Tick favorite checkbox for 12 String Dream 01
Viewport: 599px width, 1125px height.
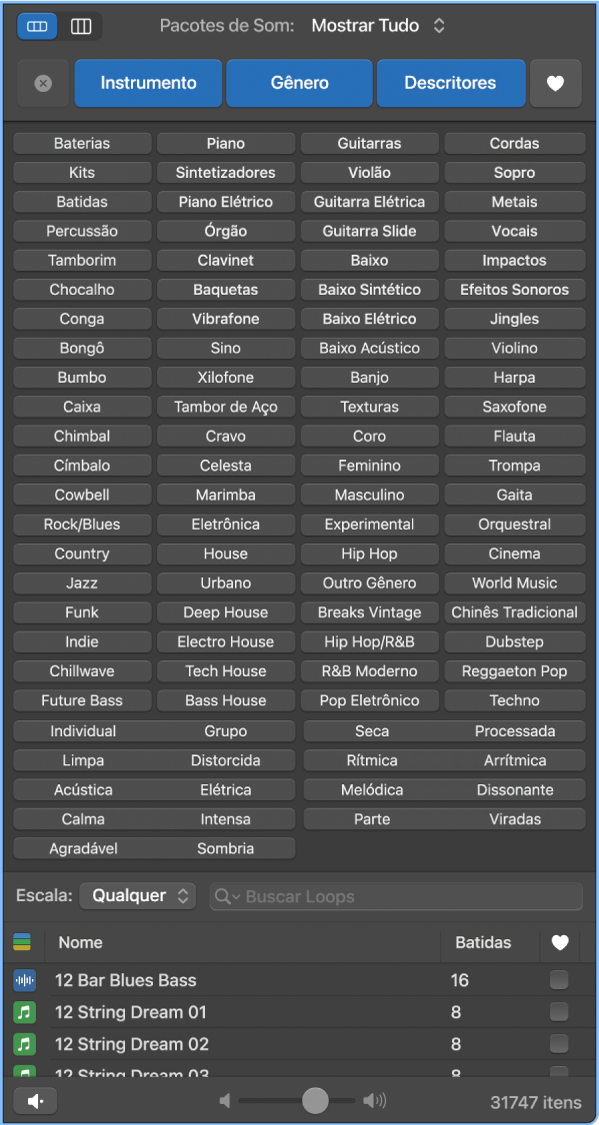pyautogui.click(x=559, y=1012)
